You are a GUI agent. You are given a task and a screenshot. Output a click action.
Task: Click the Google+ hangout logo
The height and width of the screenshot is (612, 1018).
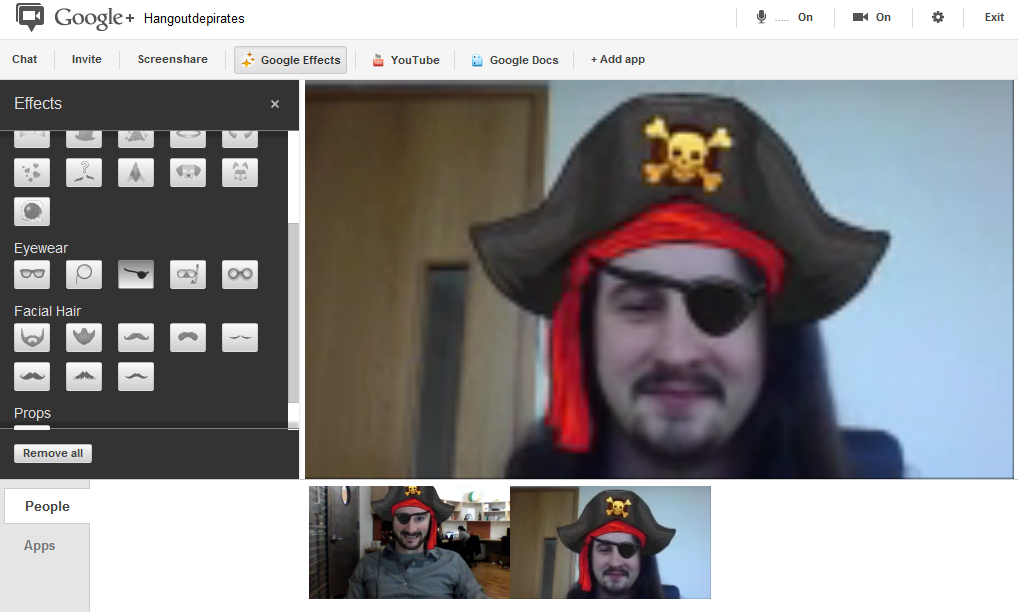75,18
